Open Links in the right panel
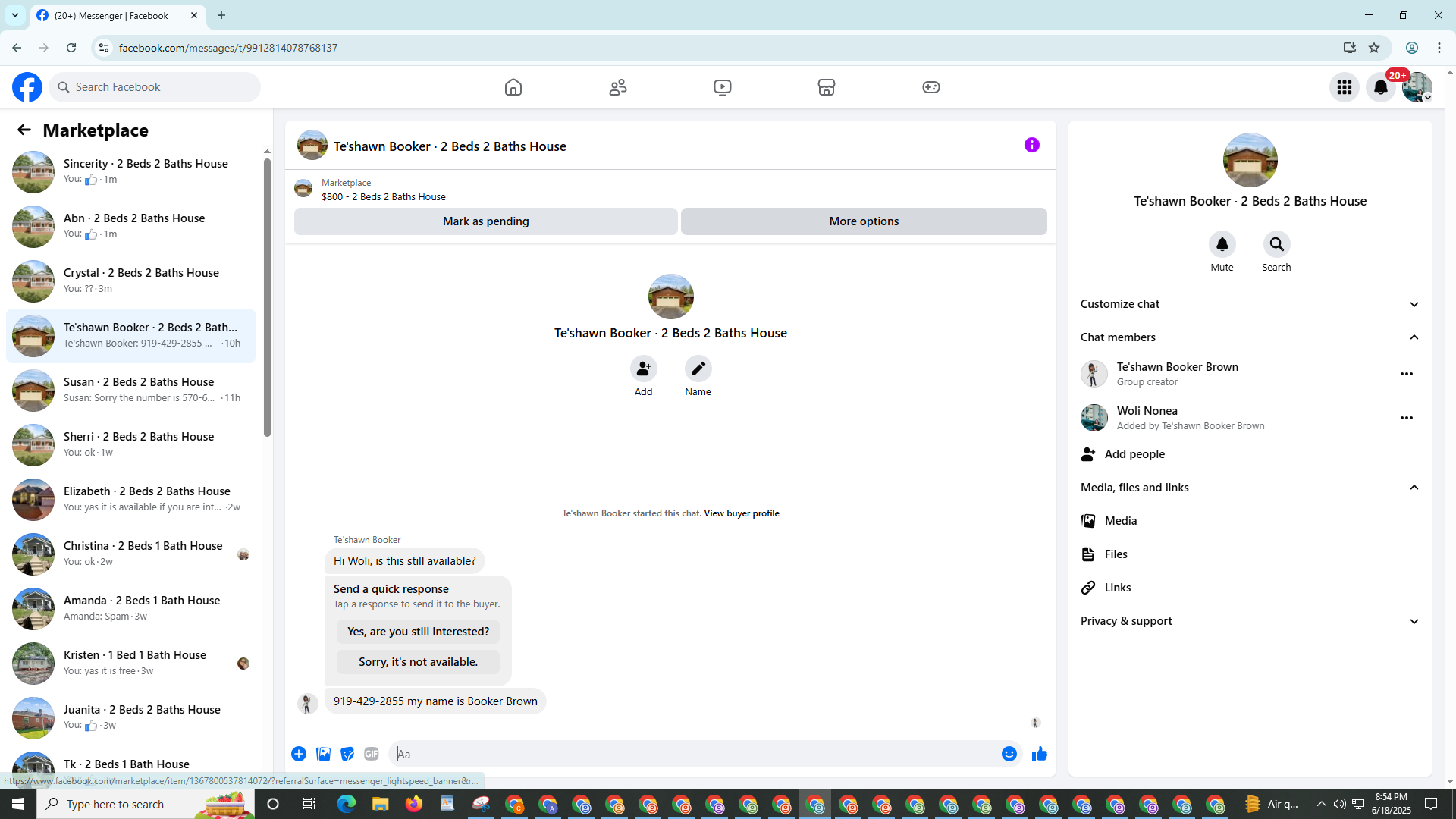 pyautogui.click(x=1250, y=588)
